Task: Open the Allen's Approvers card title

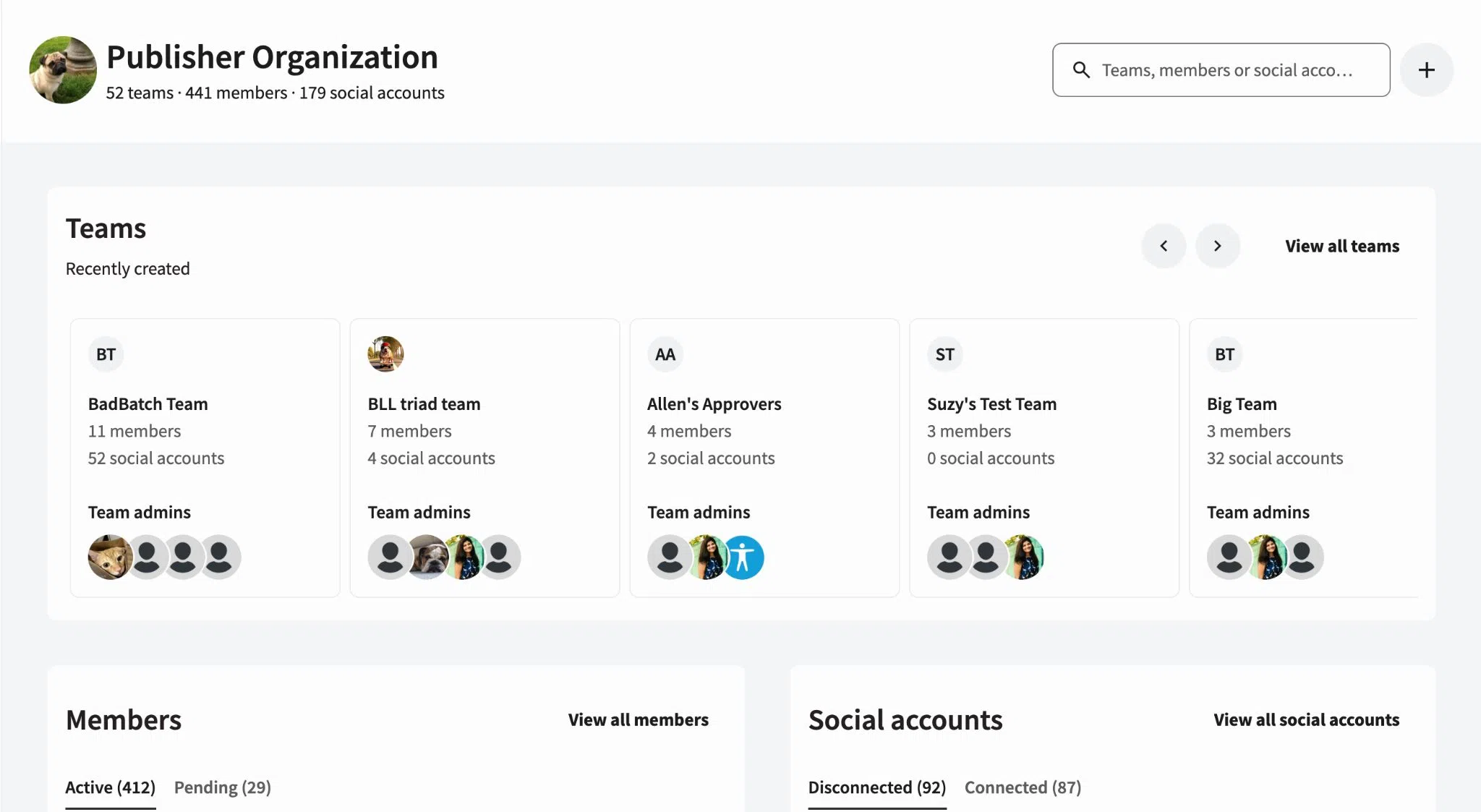Action: [714, 404]
